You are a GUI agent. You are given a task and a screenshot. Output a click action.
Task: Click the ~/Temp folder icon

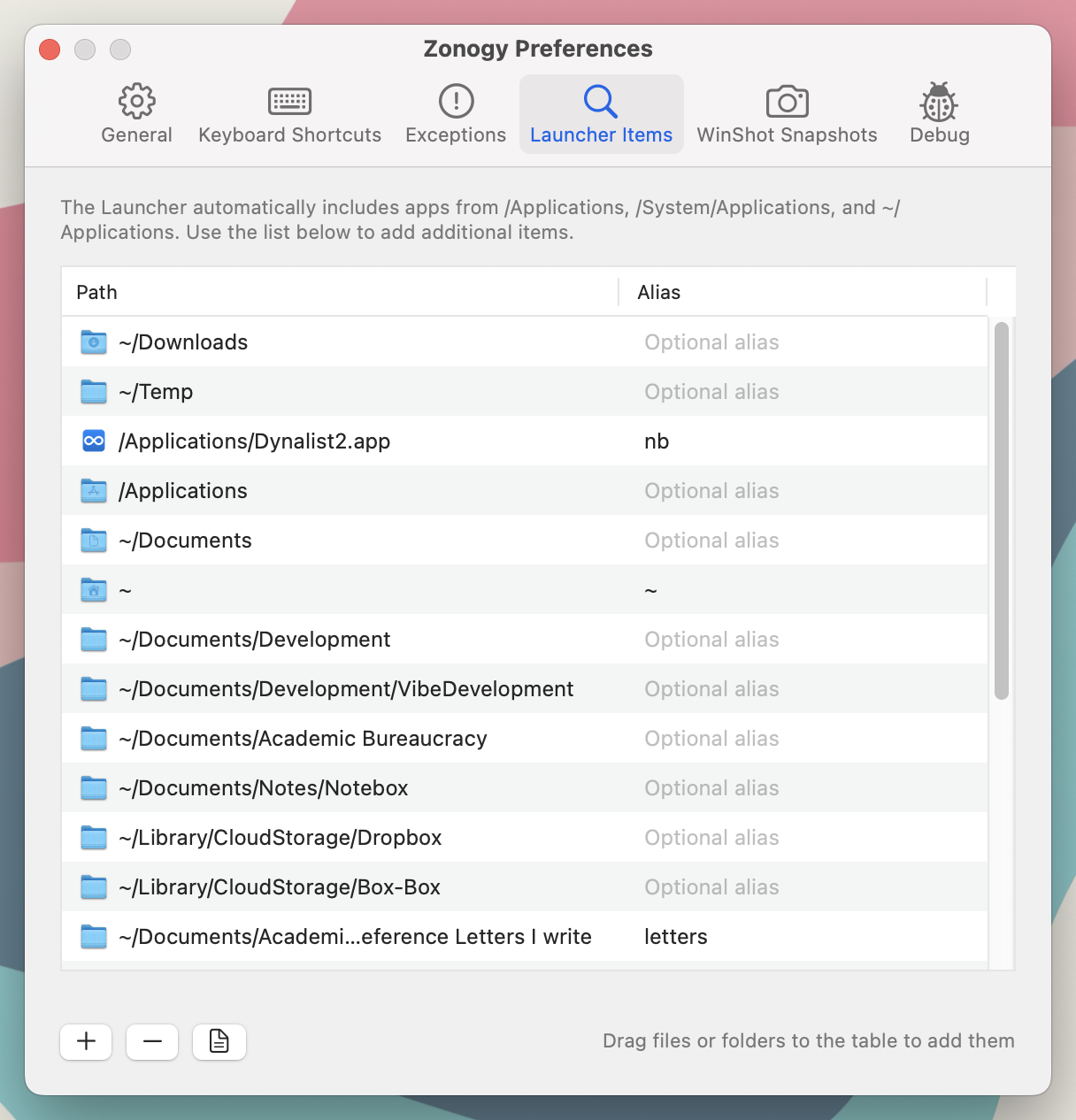[x=94, y=391]
